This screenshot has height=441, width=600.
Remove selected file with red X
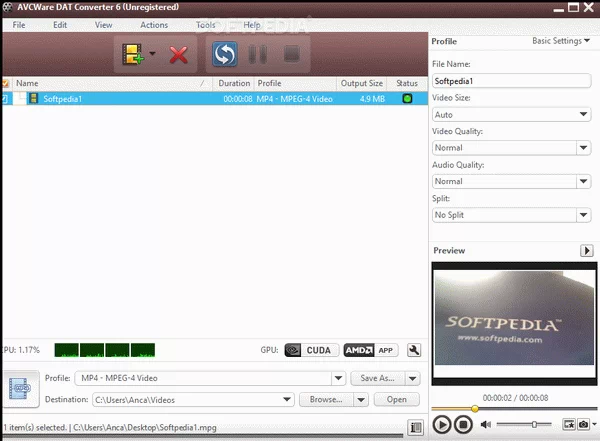point(178,55)
